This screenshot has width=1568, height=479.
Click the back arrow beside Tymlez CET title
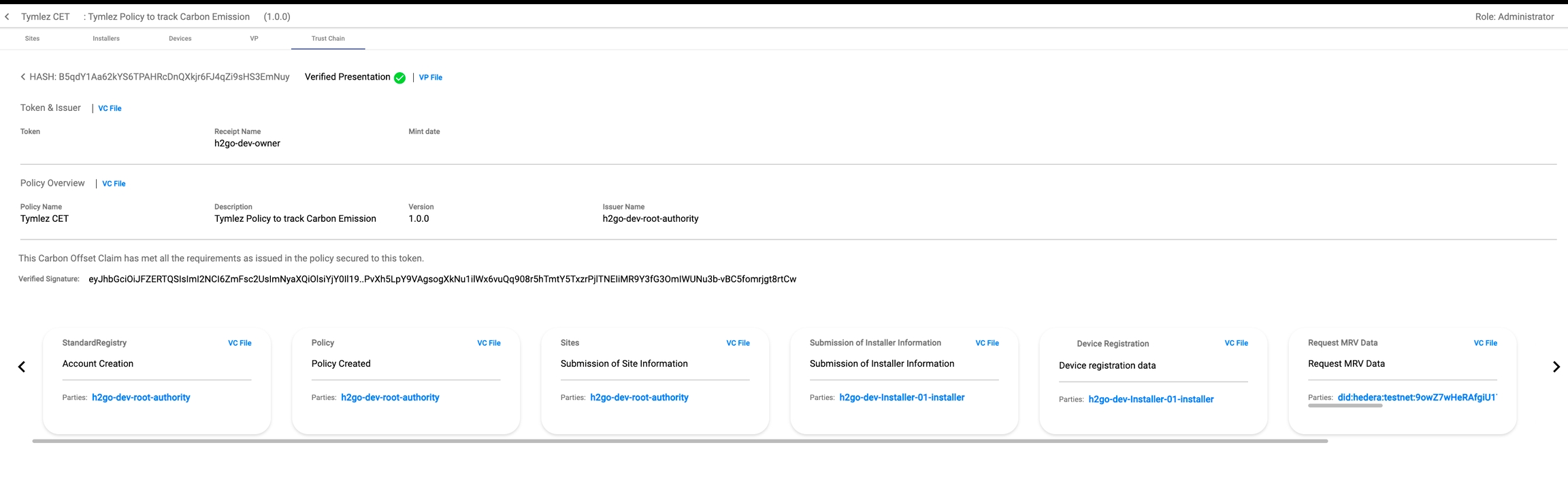(x=7, y=17)
